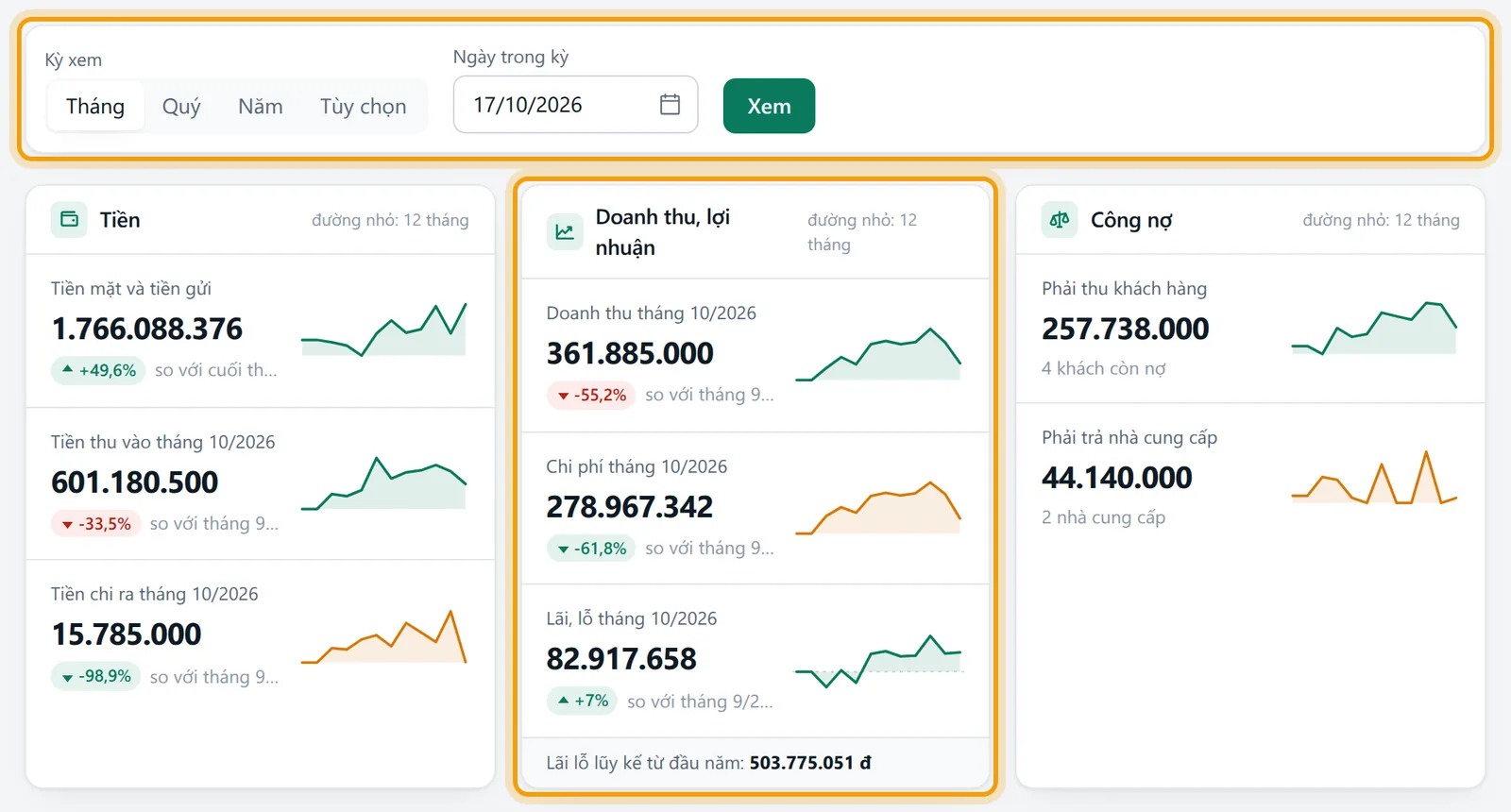Click the value 257.738.000

1126,329
